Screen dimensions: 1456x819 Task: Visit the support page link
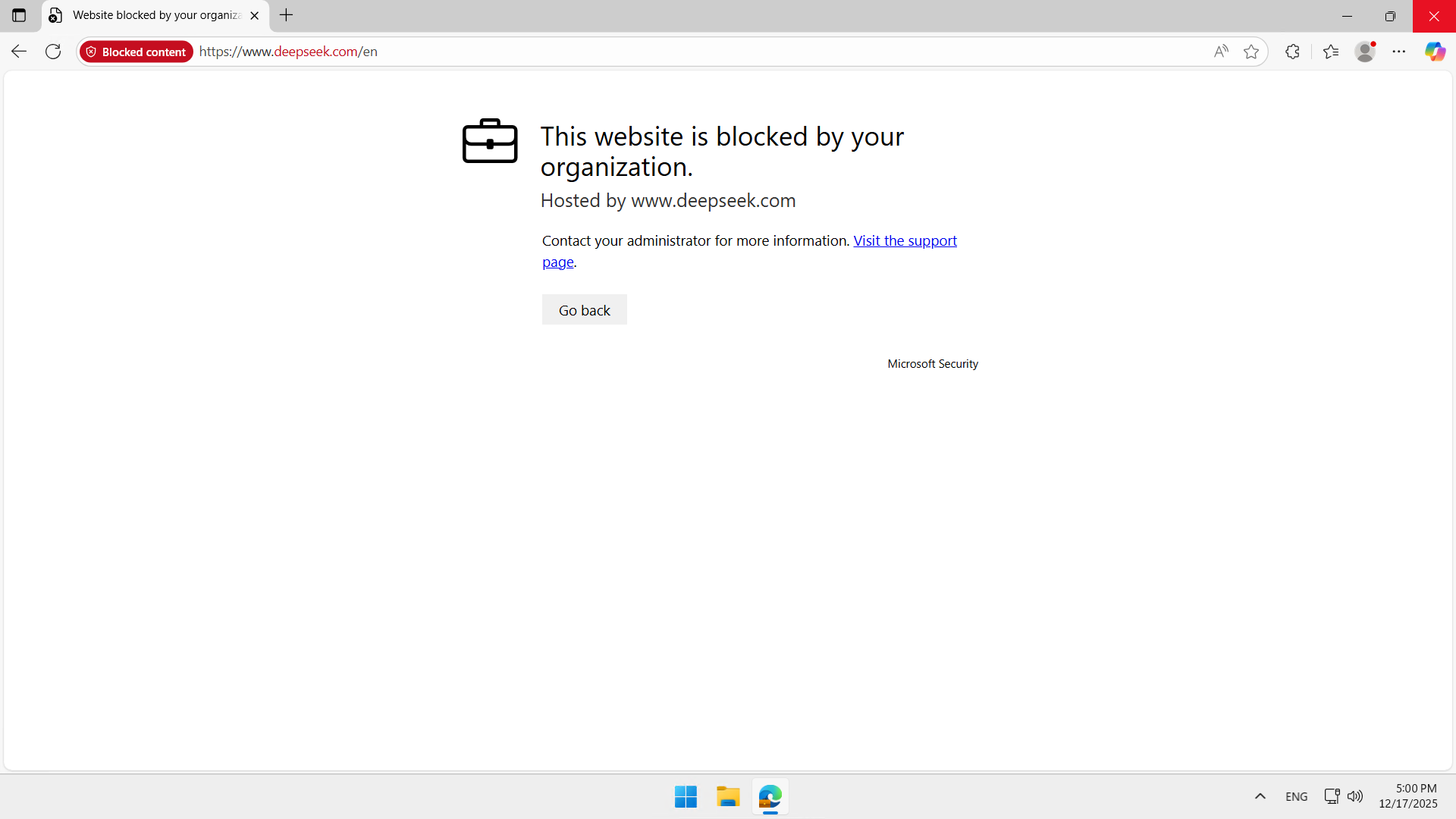(x=905, y=240)
